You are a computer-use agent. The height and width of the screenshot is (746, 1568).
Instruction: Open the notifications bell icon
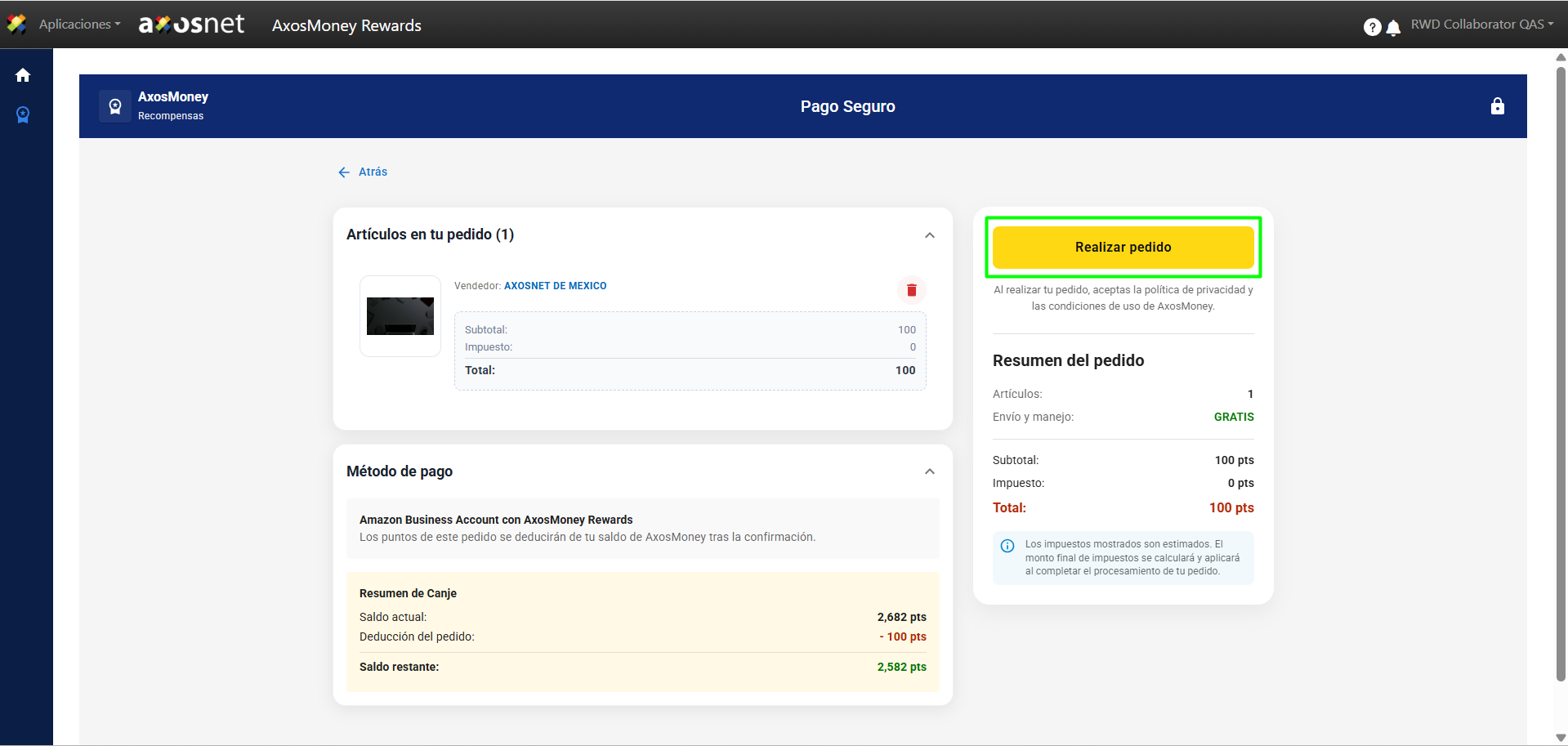click(1394, 28)
